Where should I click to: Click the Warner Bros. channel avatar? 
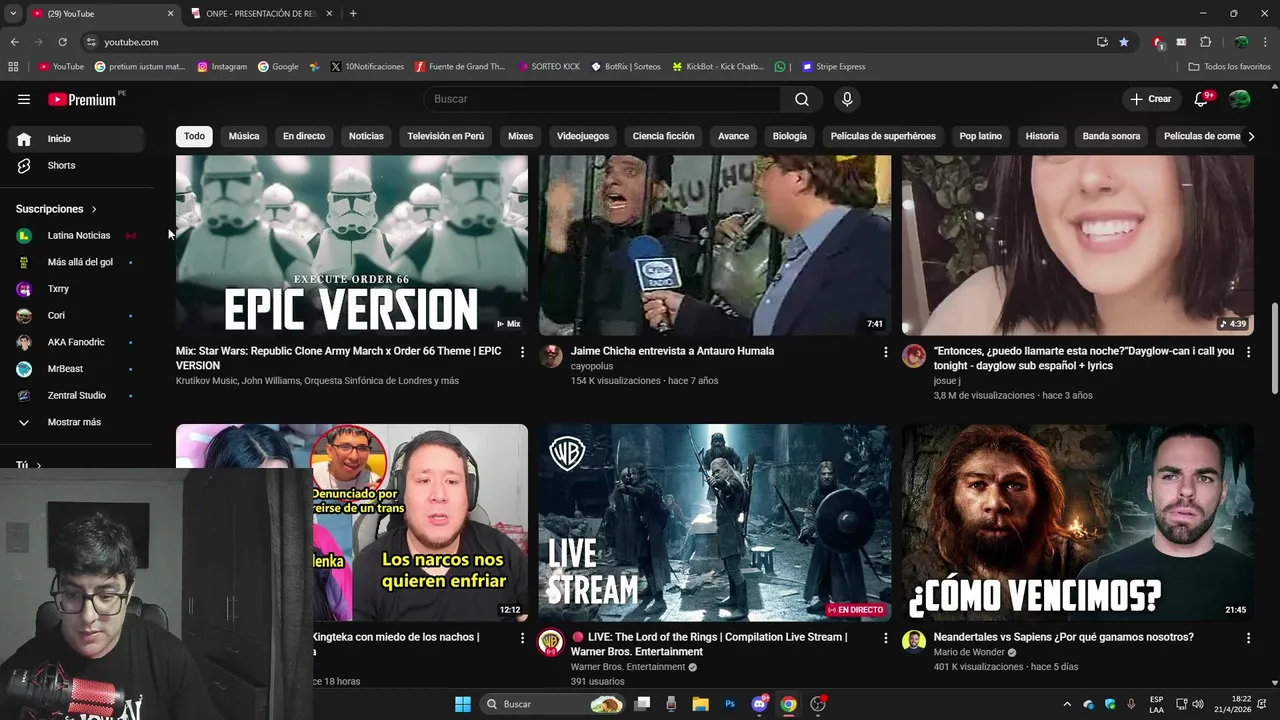click(x=551, y=642)
